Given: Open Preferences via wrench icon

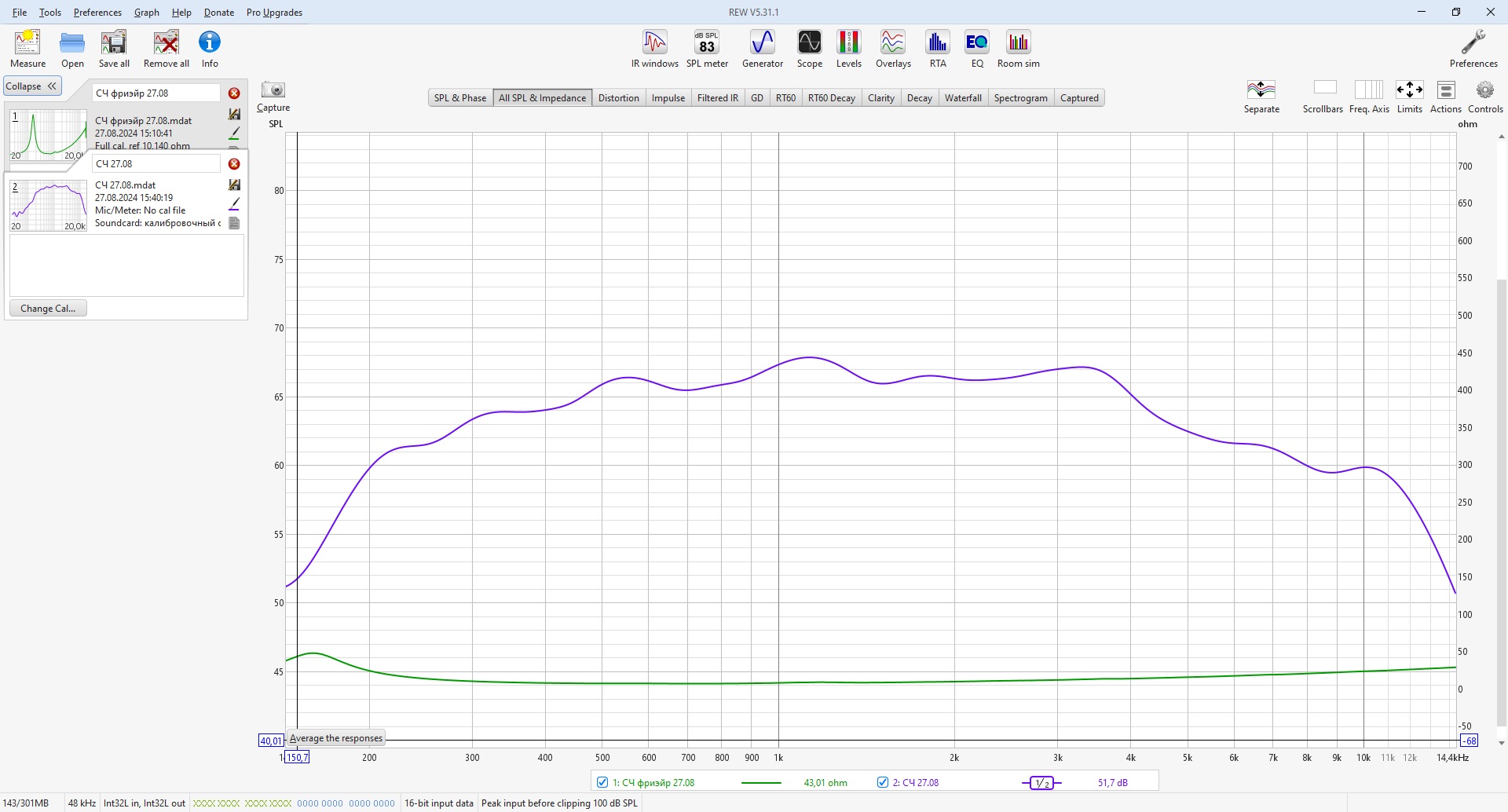Looking at the screenshot, I should (x=1473, y=49).
